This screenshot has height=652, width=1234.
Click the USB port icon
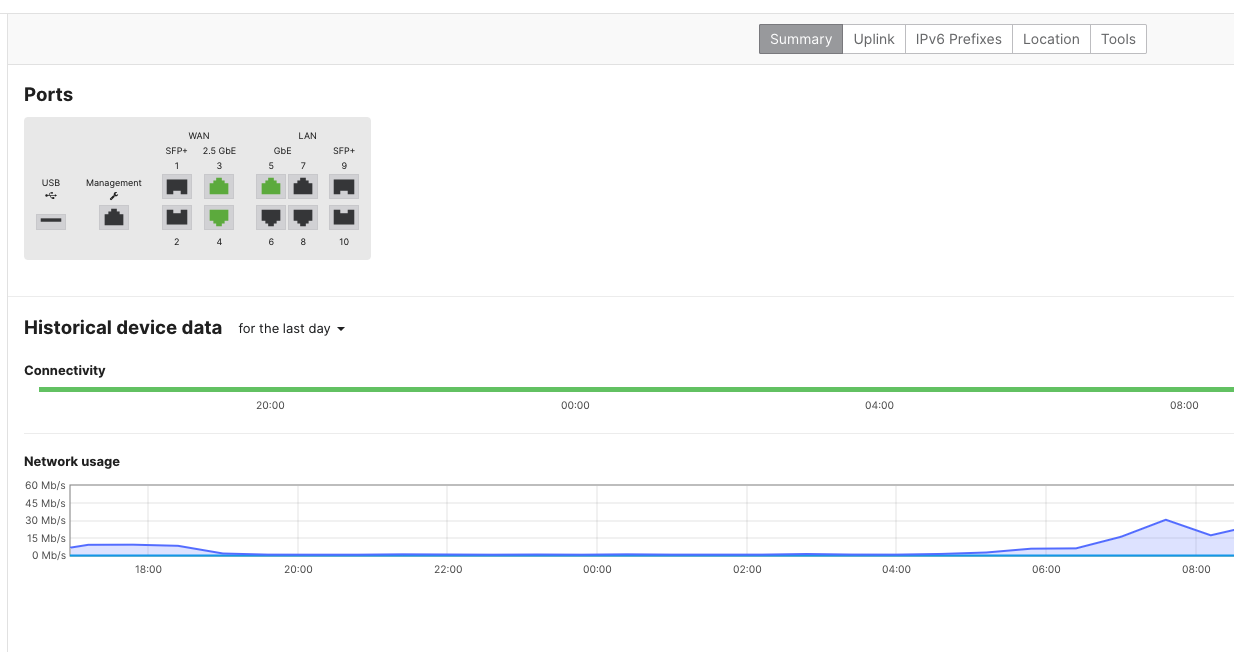coord(51,220)
